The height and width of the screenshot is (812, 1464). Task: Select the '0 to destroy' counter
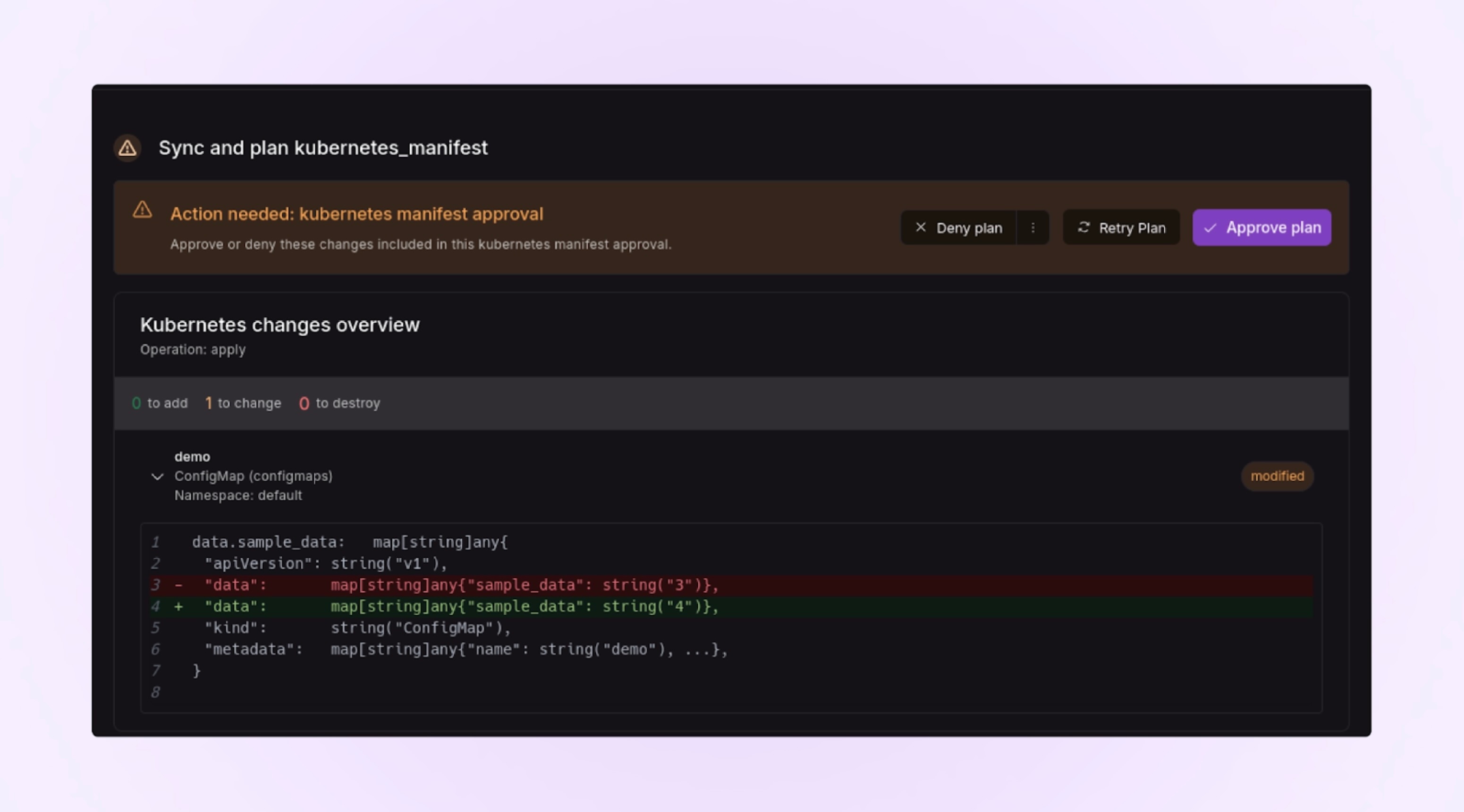340,403
